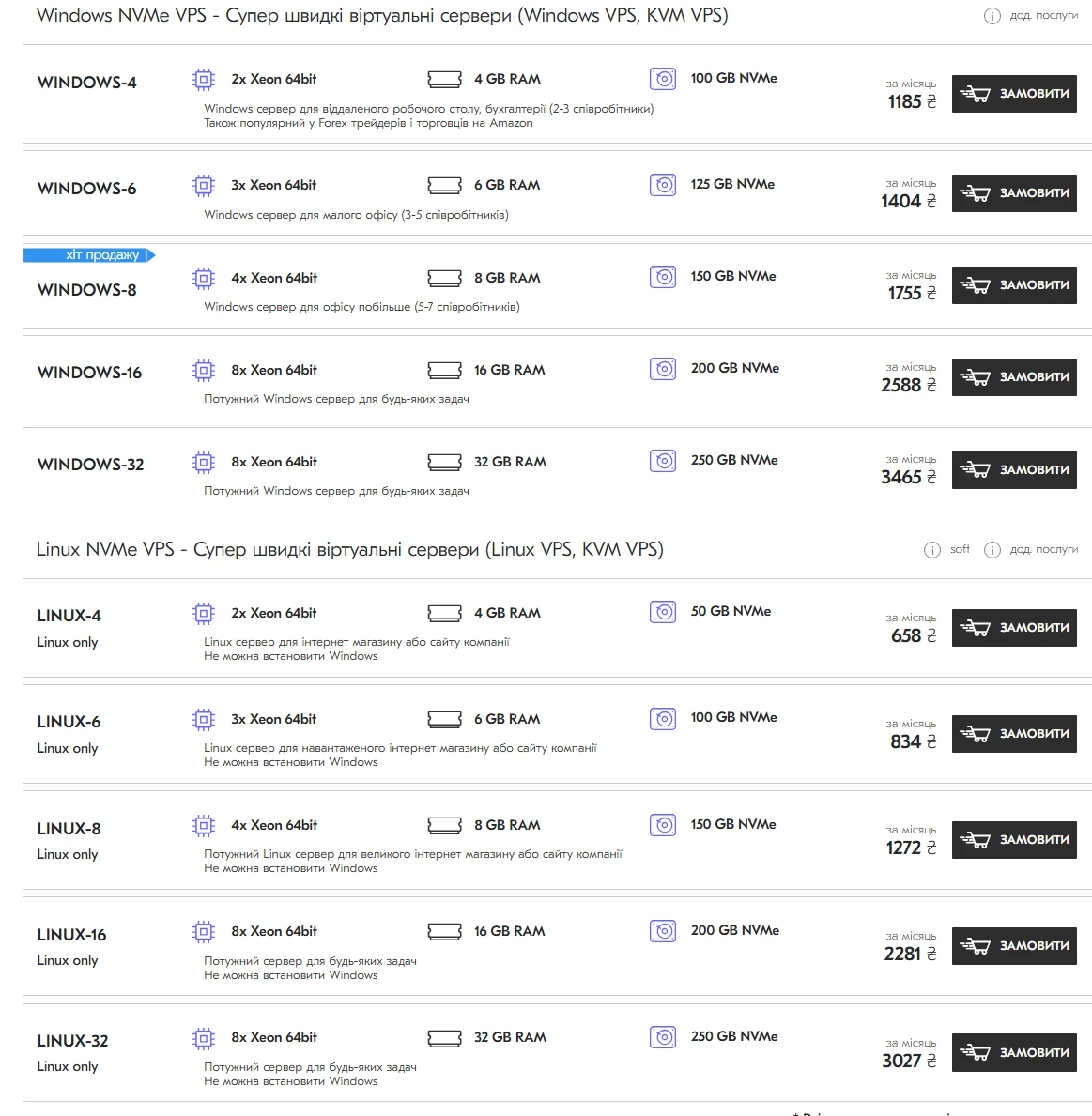Viewport: 1092px width, 1116px height.
Task: Open 'дод. послуги' link in the Linux section
Action: 1043,549
